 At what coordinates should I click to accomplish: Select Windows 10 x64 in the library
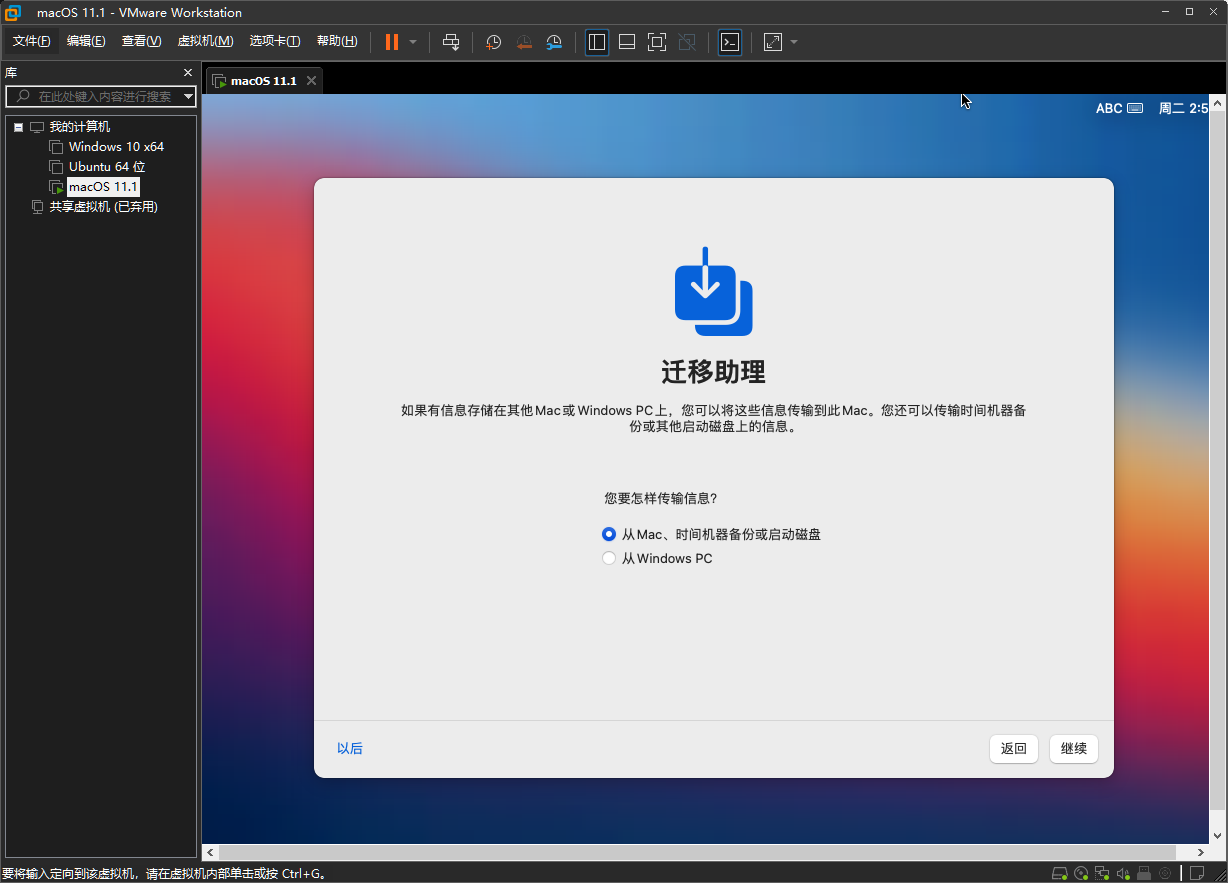pos(116,147)
